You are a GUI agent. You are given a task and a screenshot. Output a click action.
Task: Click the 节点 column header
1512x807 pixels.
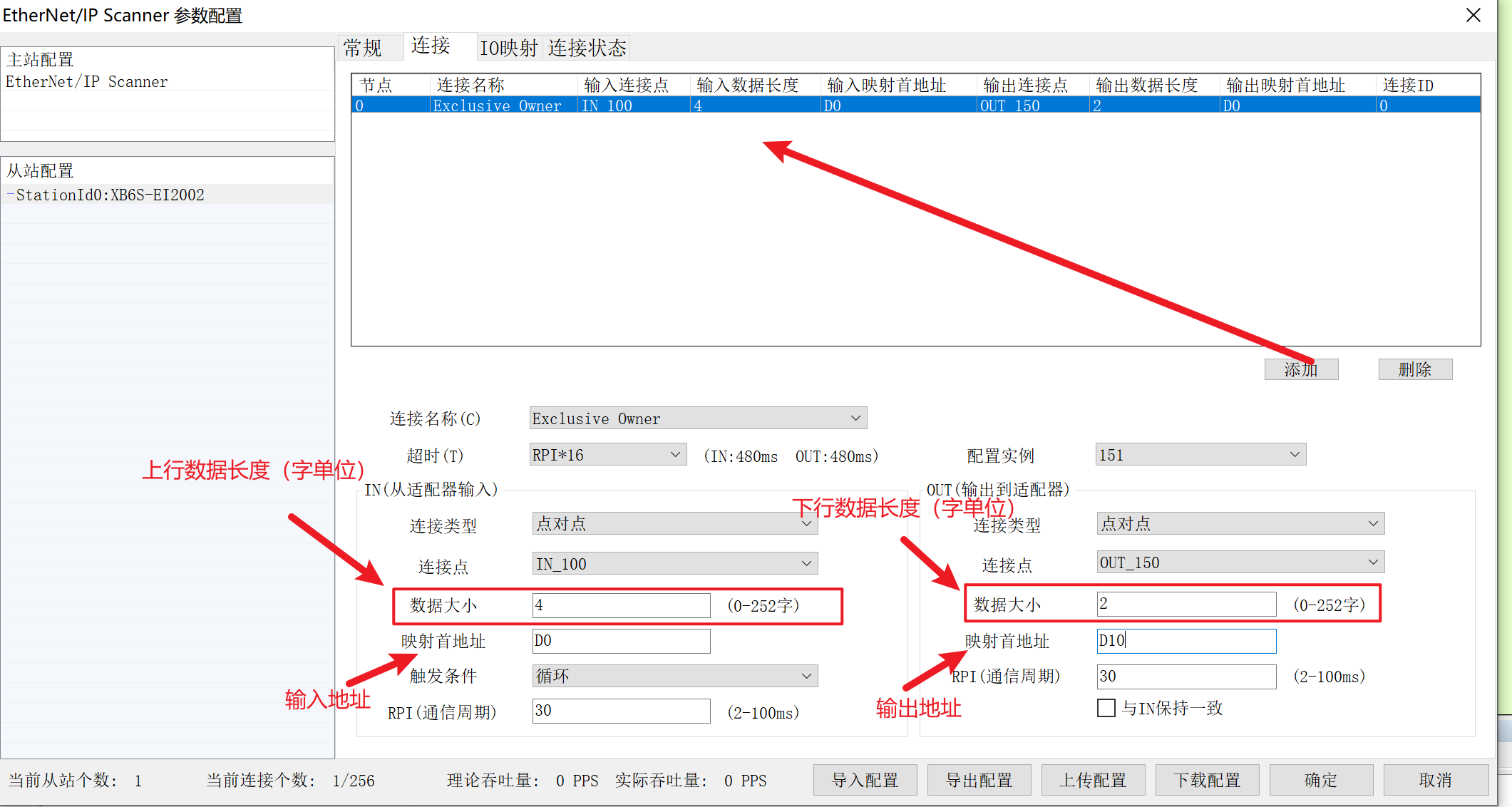pyautogui.click(x=391, y=86)
